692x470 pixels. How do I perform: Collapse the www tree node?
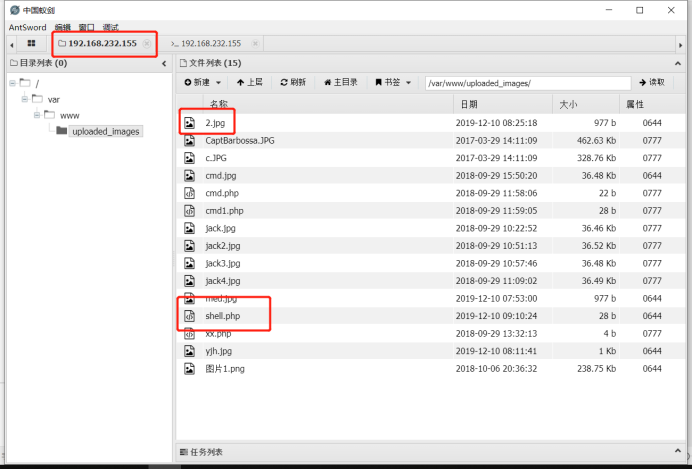[37, 115]
